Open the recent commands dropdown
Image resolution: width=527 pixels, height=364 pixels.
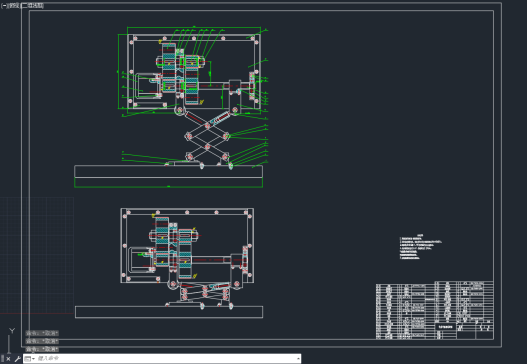(30, 359)
